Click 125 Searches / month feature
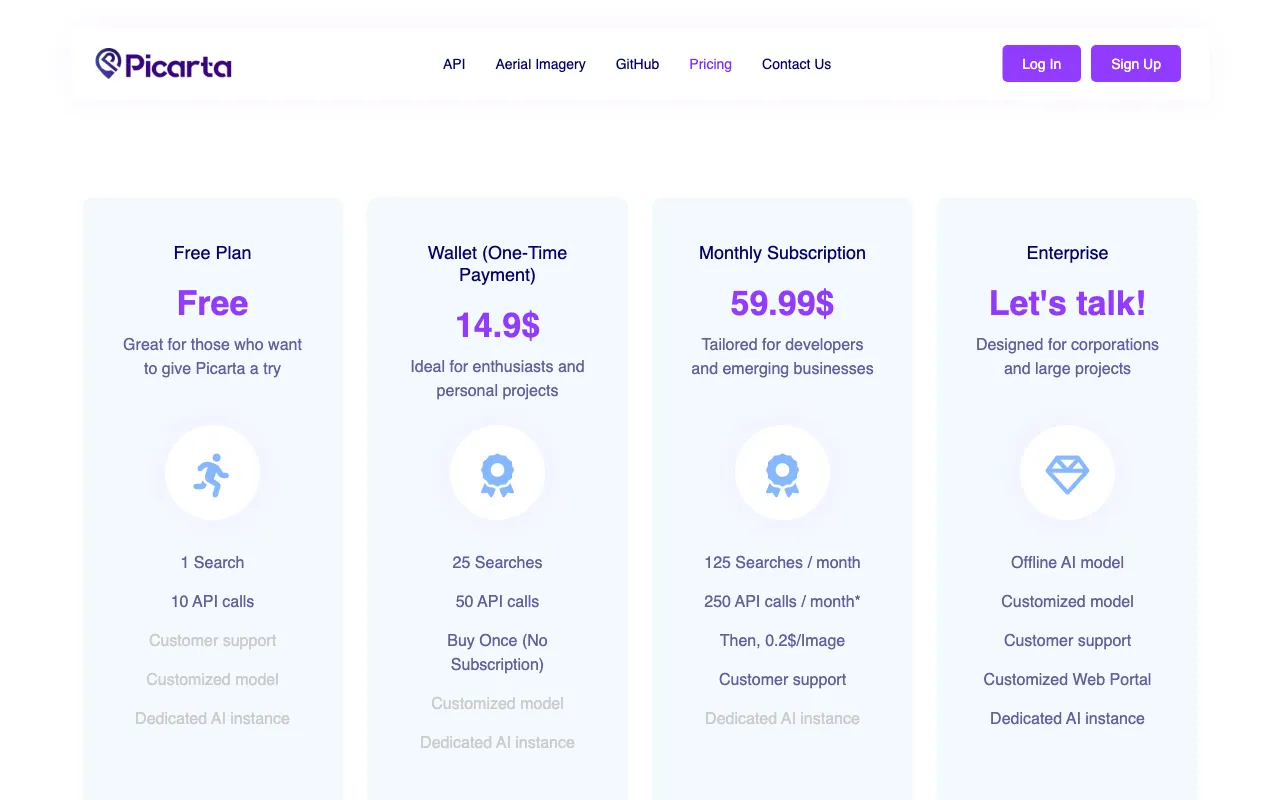1280x800 pixels. 782,562
